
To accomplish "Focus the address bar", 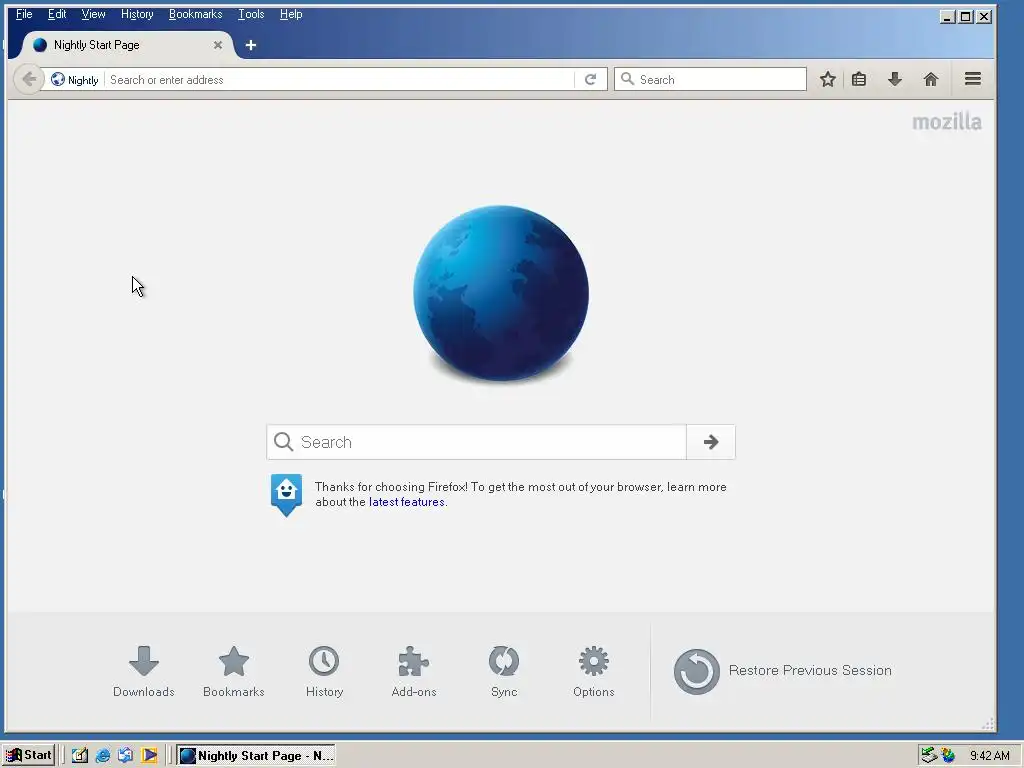I will coord(340,80).
